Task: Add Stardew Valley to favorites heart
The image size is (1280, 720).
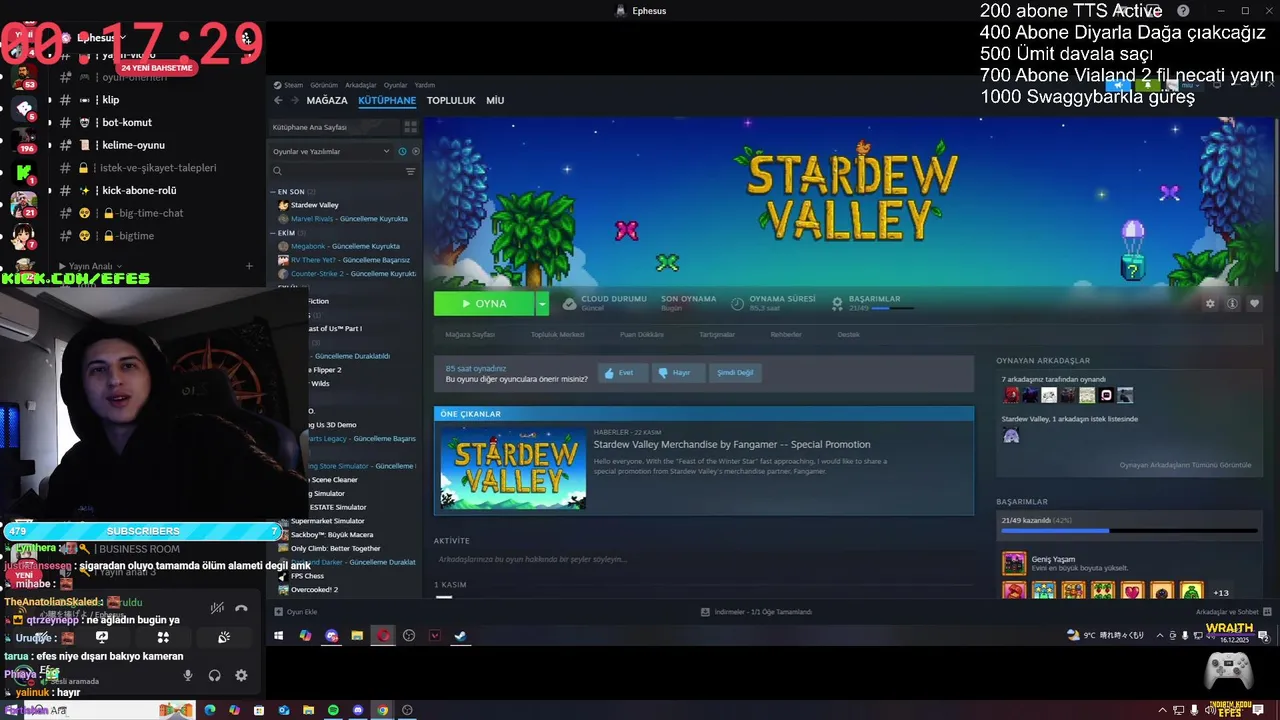Action: pyautogui.click(x=1254, y=304)
